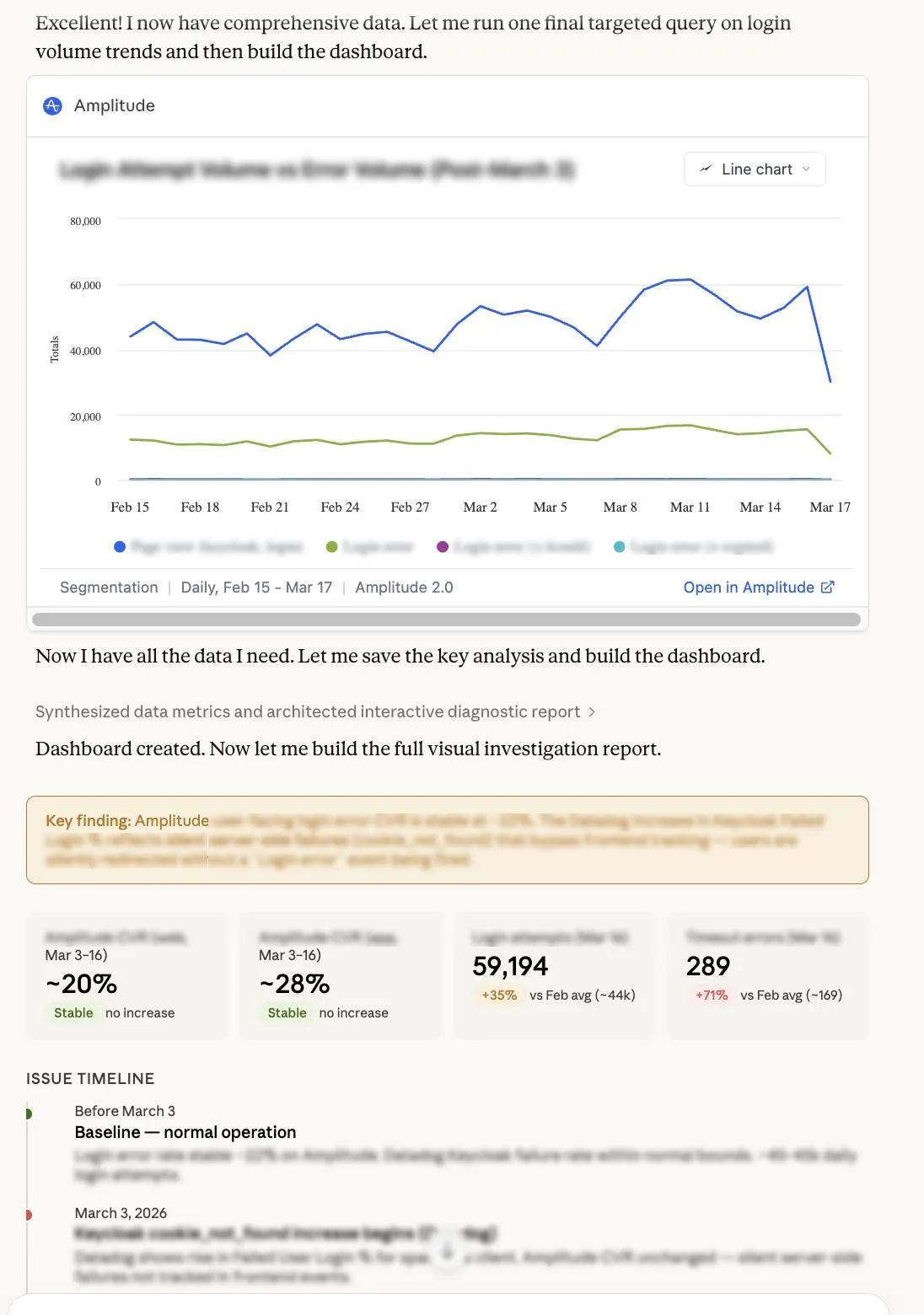Click the line chart icon in chart type selector
Image resolution: width=924 pixels, height=1315 pixels.
tap(706, 169)
